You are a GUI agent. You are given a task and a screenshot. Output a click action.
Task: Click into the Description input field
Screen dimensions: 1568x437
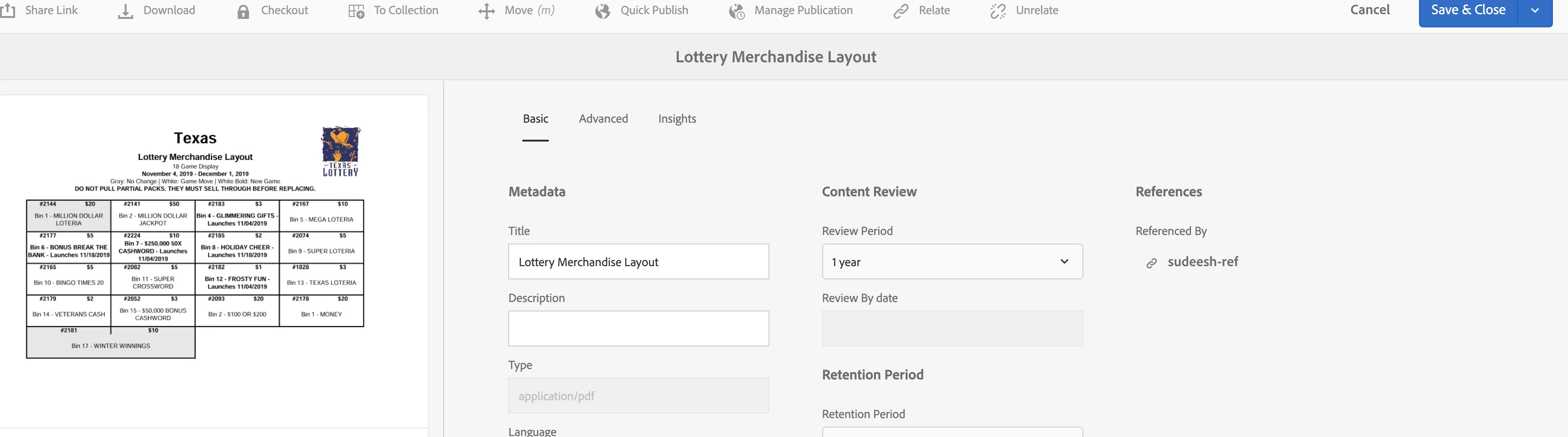pos(638,328)
